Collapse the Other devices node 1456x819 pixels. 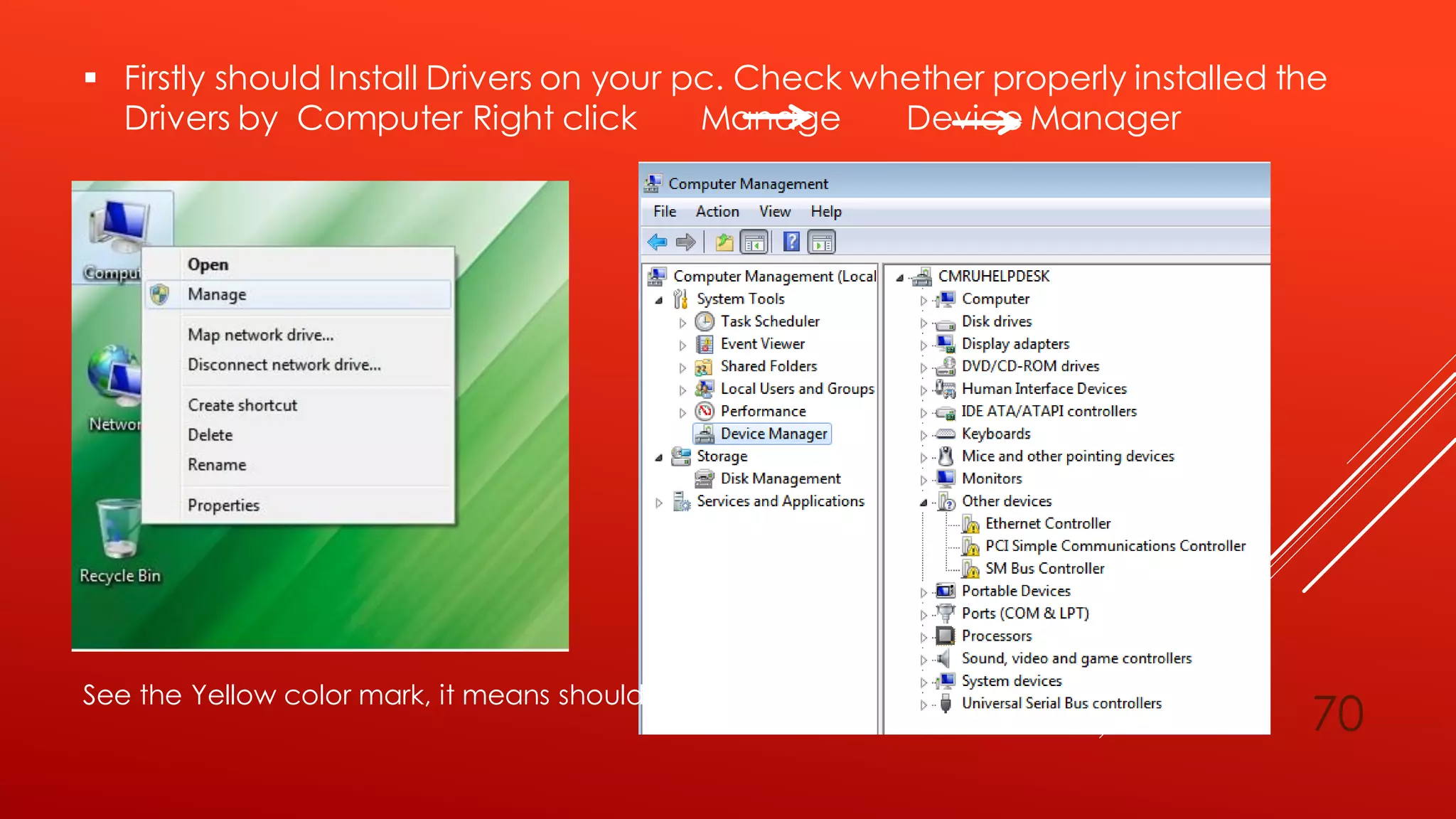pos(924,503)
